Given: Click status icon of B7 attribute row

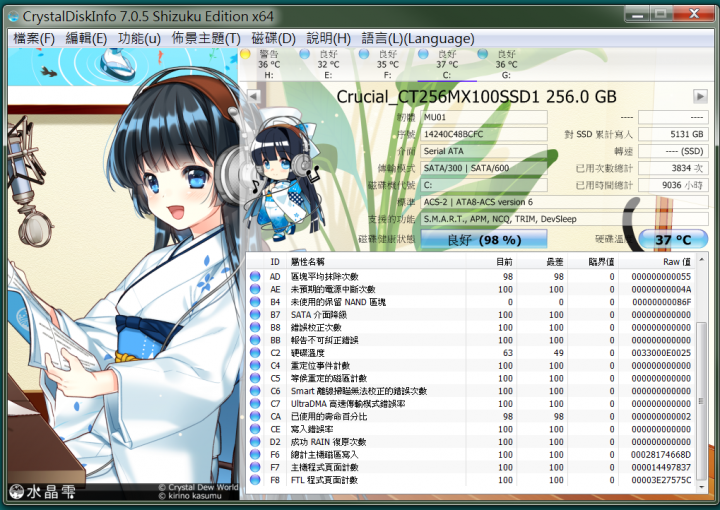Looking at the screenshot, I should [255, 315].
